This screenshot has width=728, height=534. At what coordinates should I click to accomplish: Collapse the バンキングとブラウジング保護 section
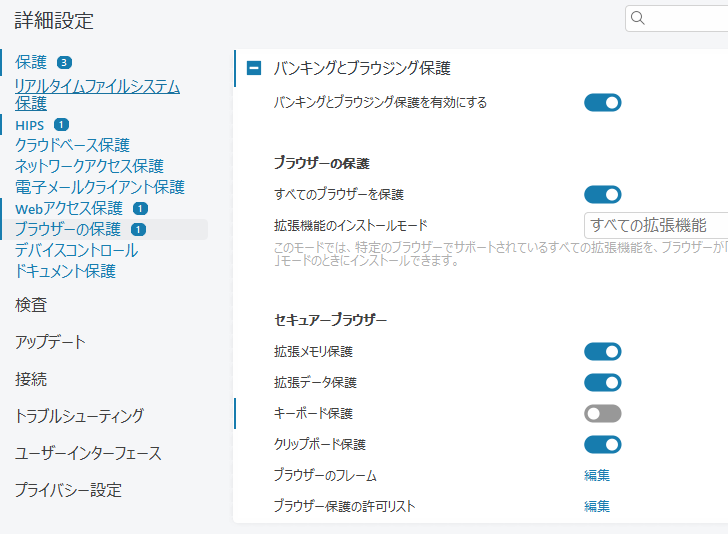click(254, 68)
